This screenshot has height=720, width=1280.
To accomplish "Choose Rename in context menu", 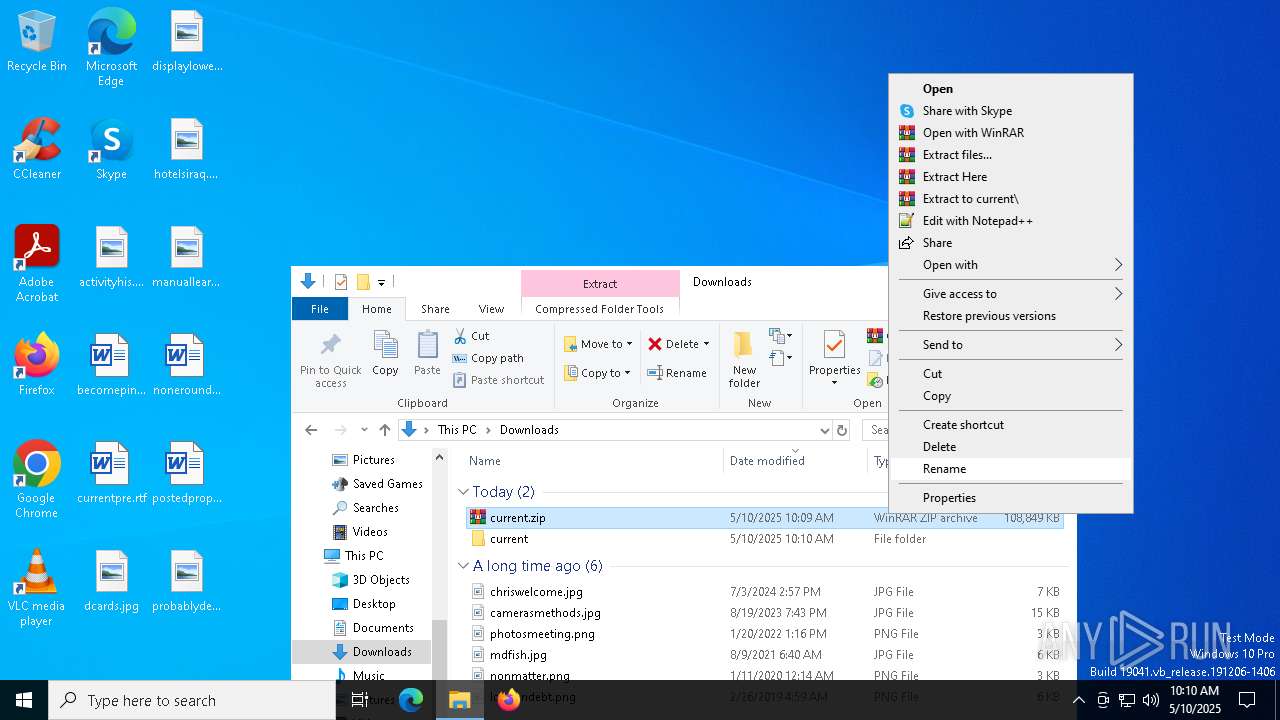I will [x=1011, y=469].
